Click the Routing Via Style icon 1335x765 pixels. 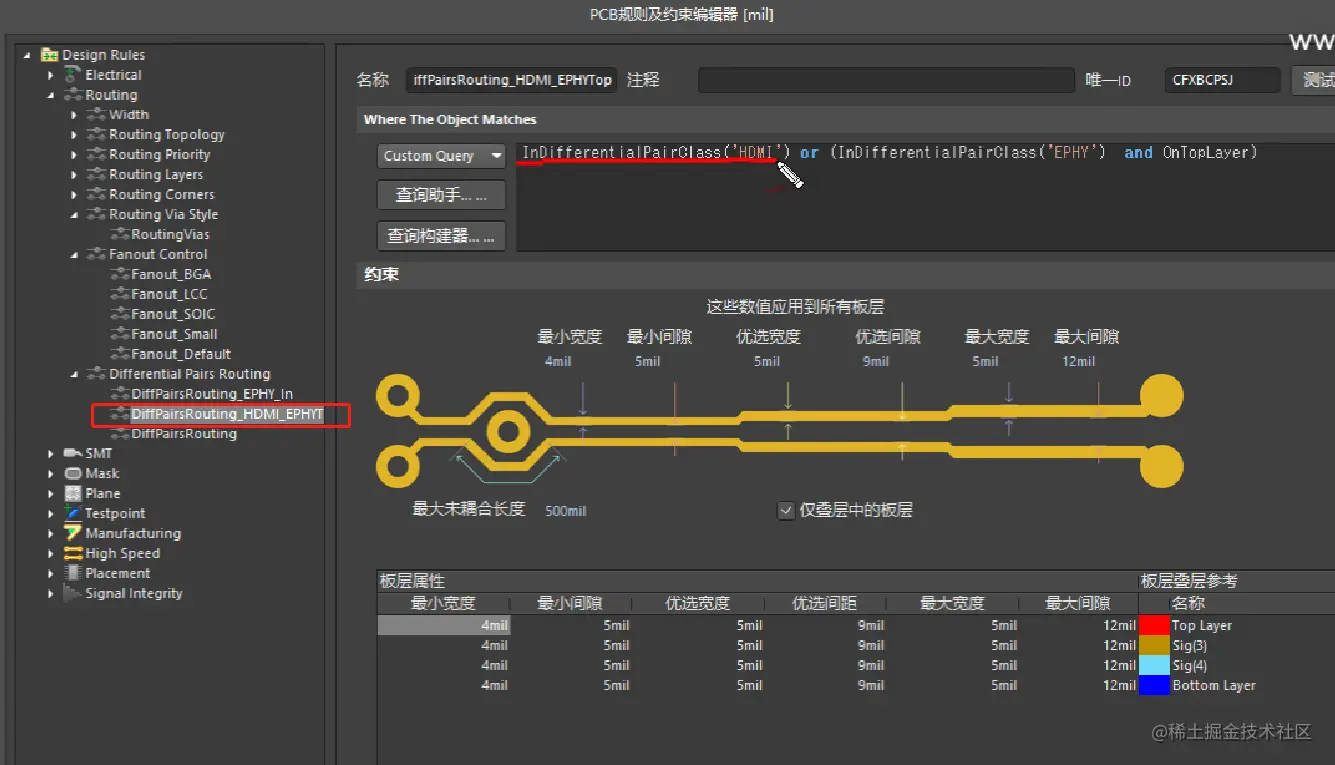[96, 215]
